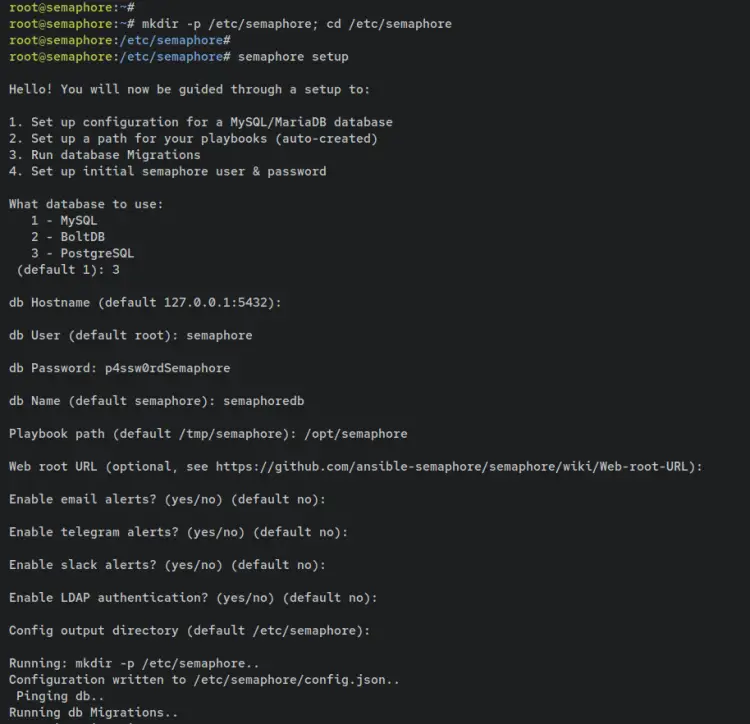Click the db User value 'semaphore'
This screenshot has width=750, height=724.
click(219, 335)
